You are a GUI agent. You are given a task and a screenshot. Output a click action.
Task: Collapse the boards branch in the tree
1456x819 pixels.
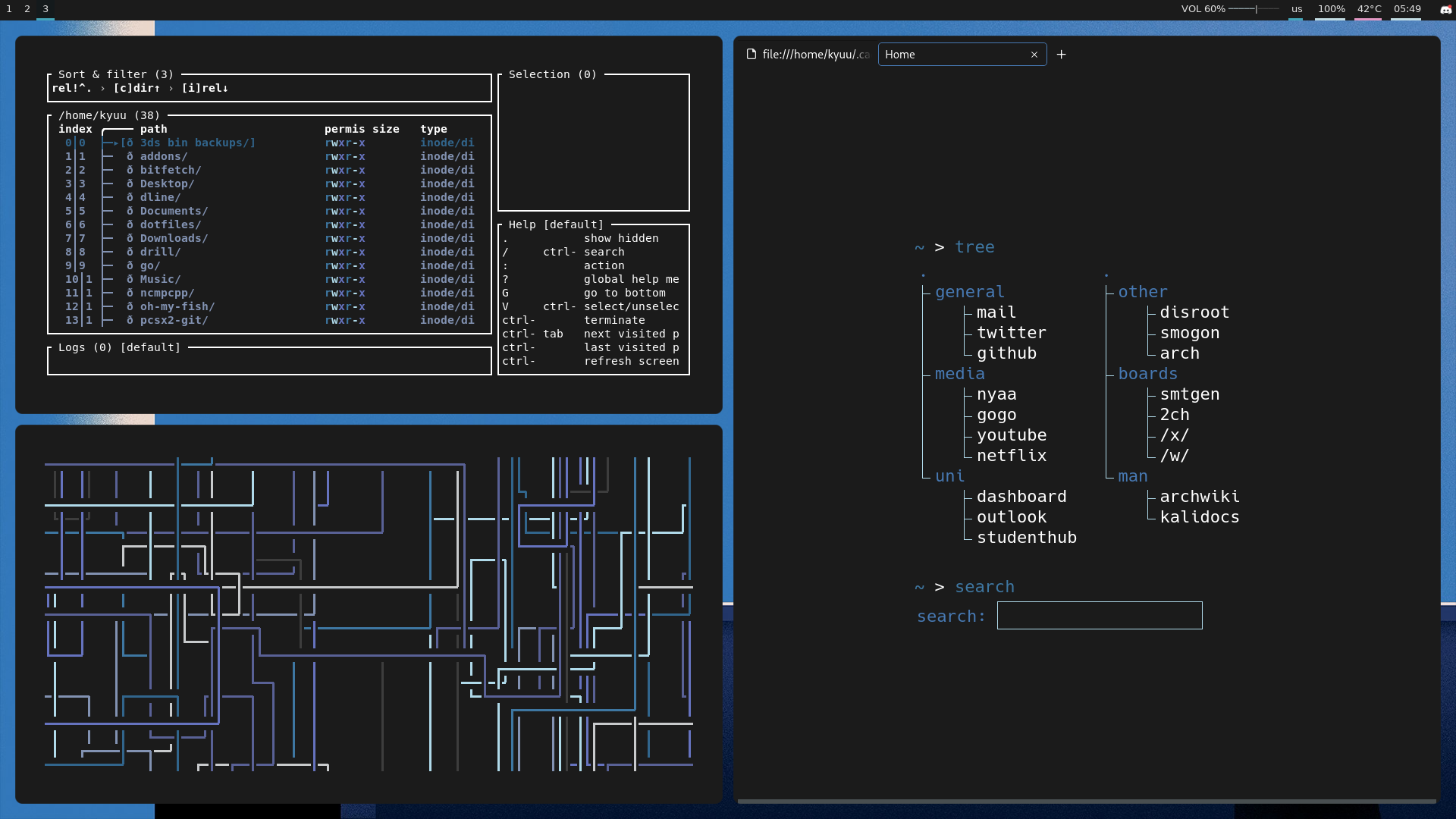[1148, 373]
